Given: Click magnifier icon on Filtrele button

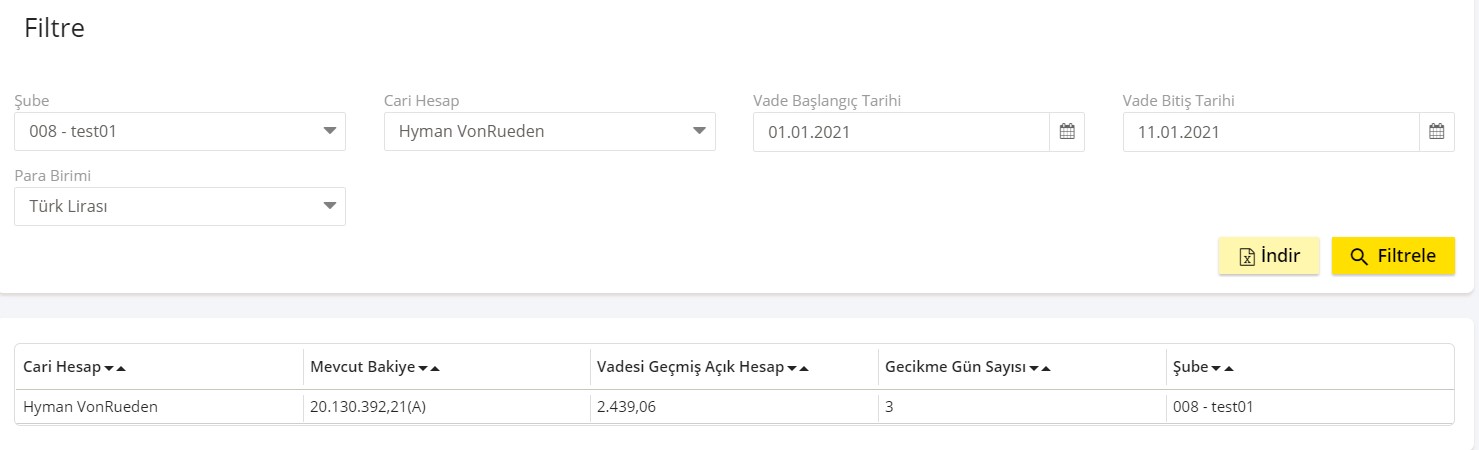Looking at the screenshot, I should (x=1359, y=257).
